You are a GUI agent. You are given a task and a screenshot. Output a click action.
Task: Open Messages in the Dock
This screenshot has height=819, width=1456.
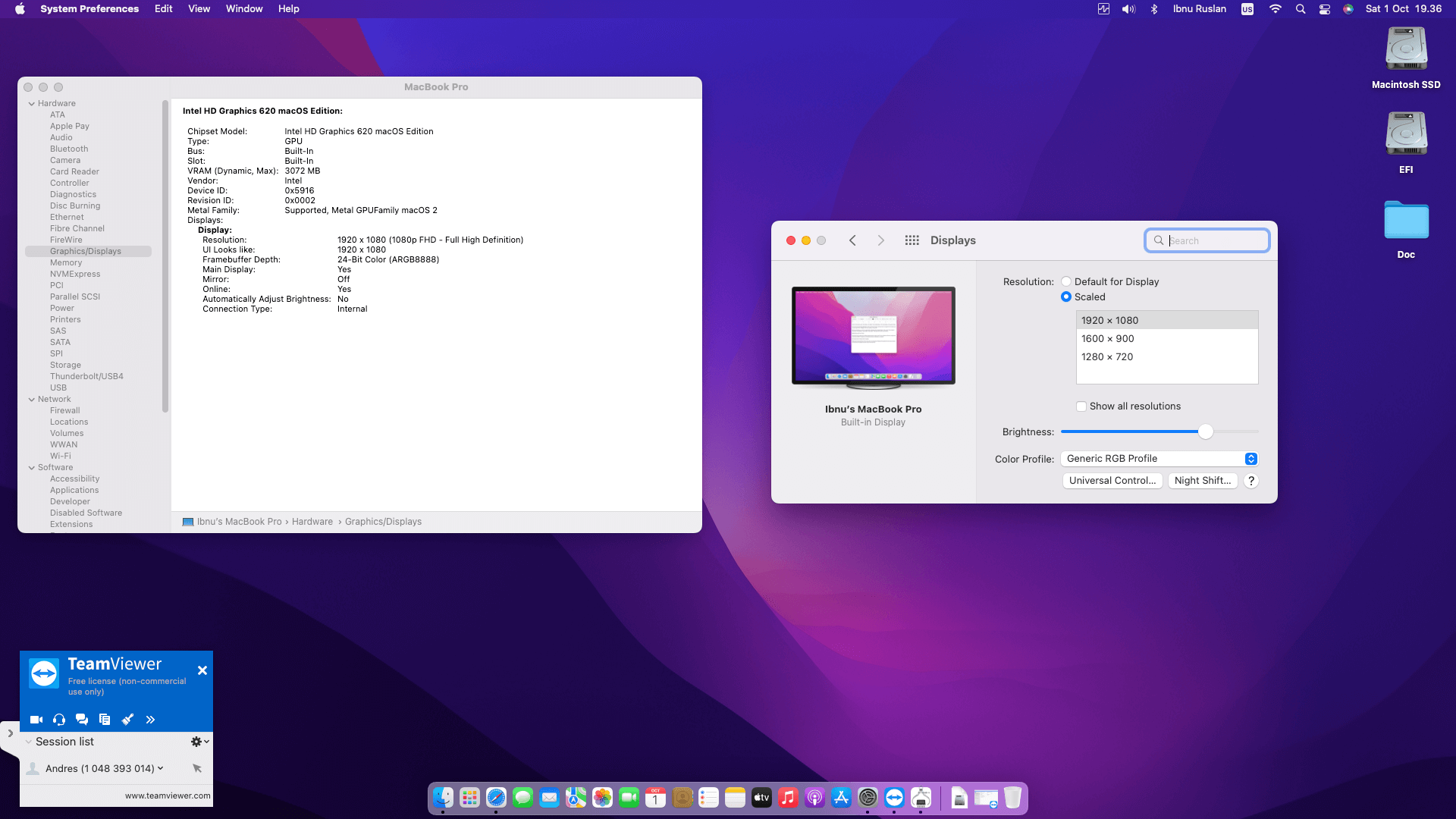click(522, 798)
